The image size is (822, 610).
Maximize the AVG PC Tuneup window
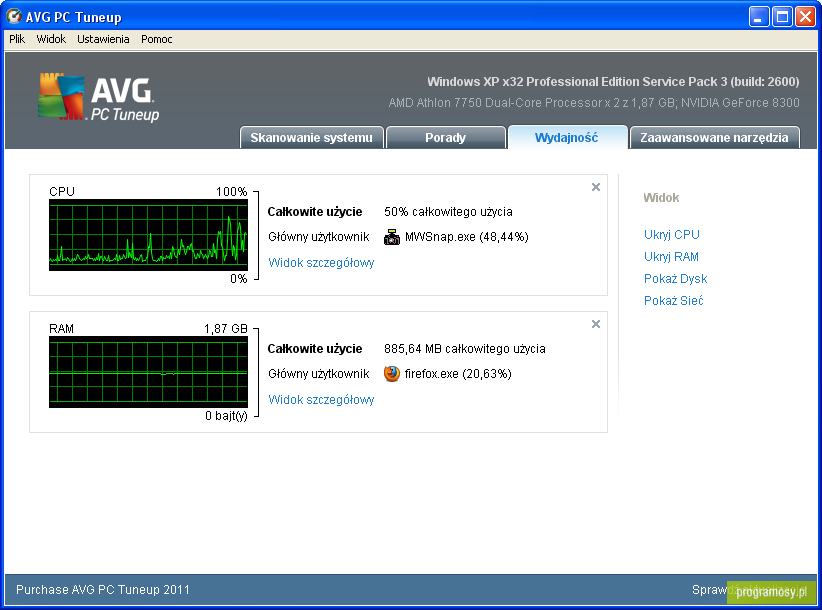[782, 17]
